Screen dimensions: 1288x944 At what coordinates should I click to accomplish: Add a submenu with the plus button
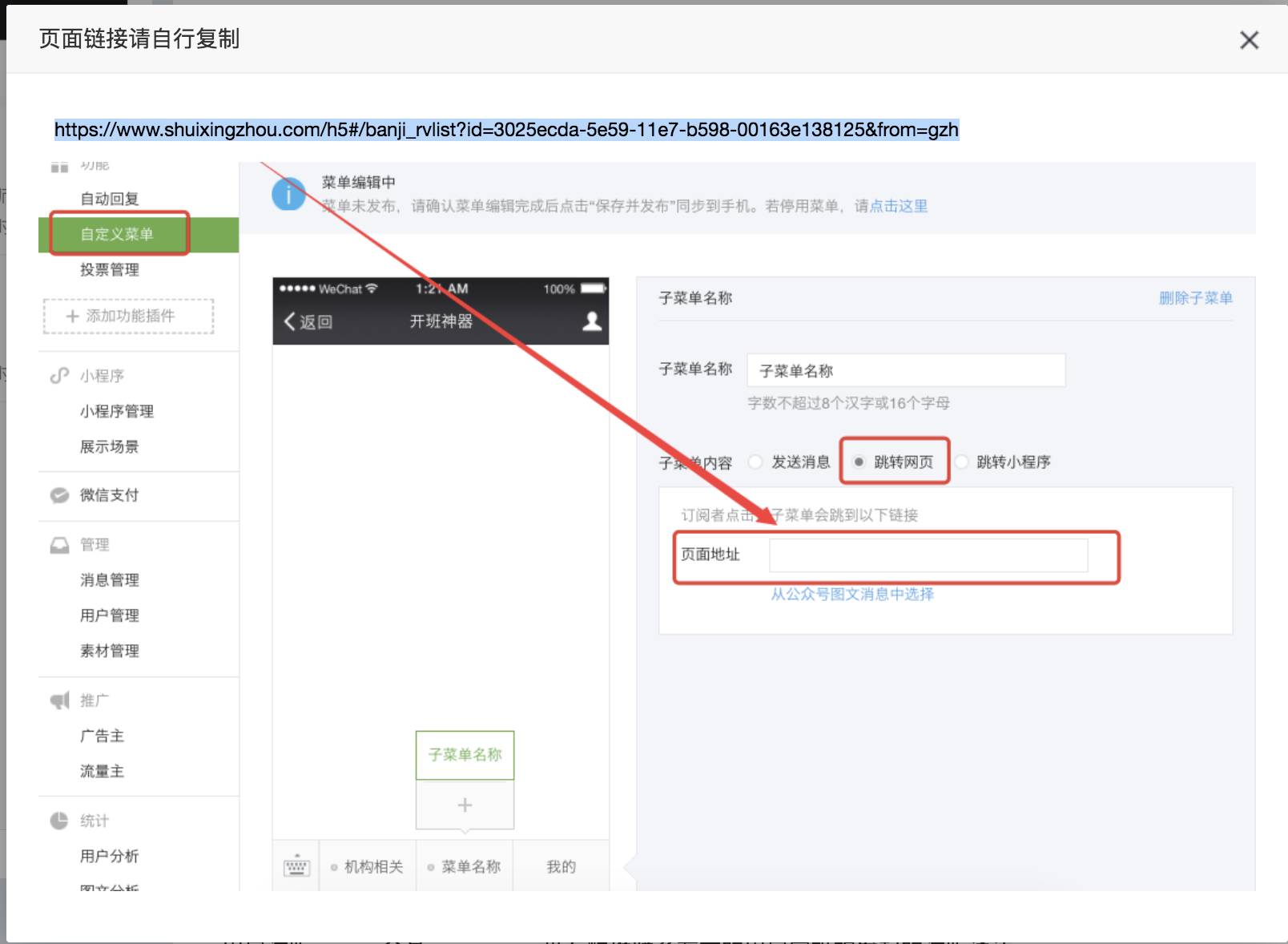[465, 805]
